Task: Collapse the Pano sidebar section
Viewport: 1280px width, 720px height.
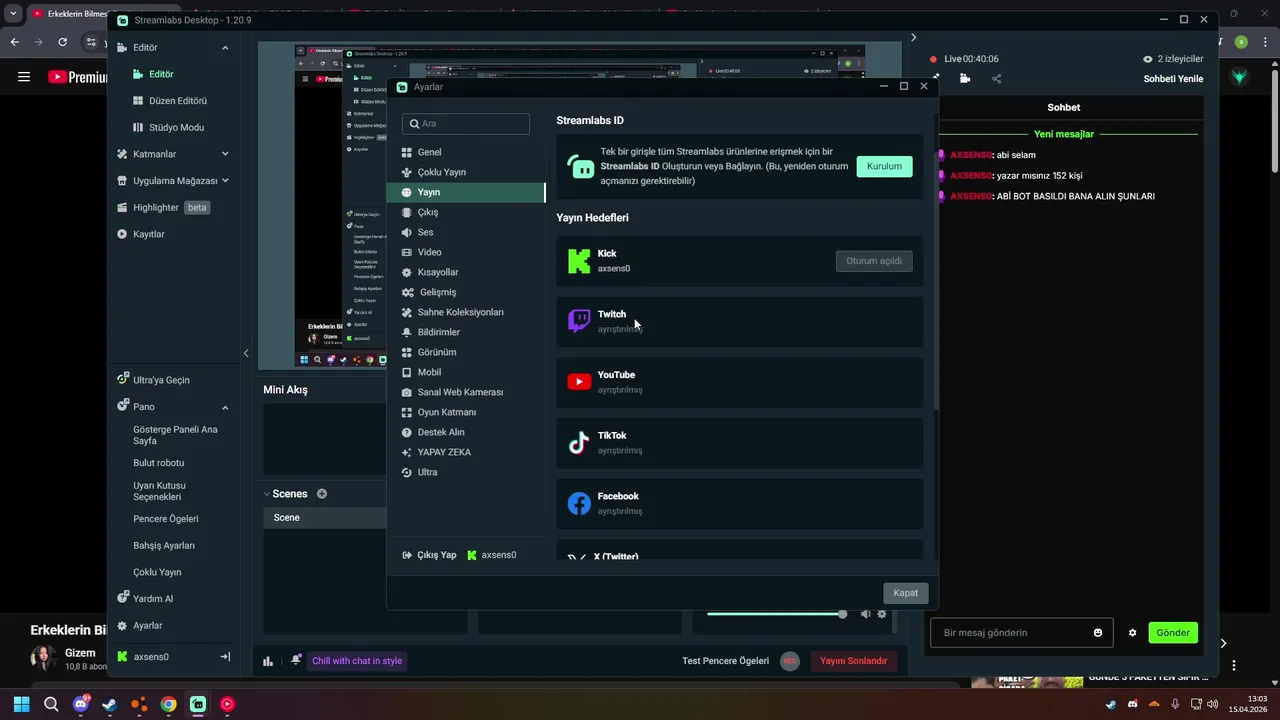Action: point(225,407)
